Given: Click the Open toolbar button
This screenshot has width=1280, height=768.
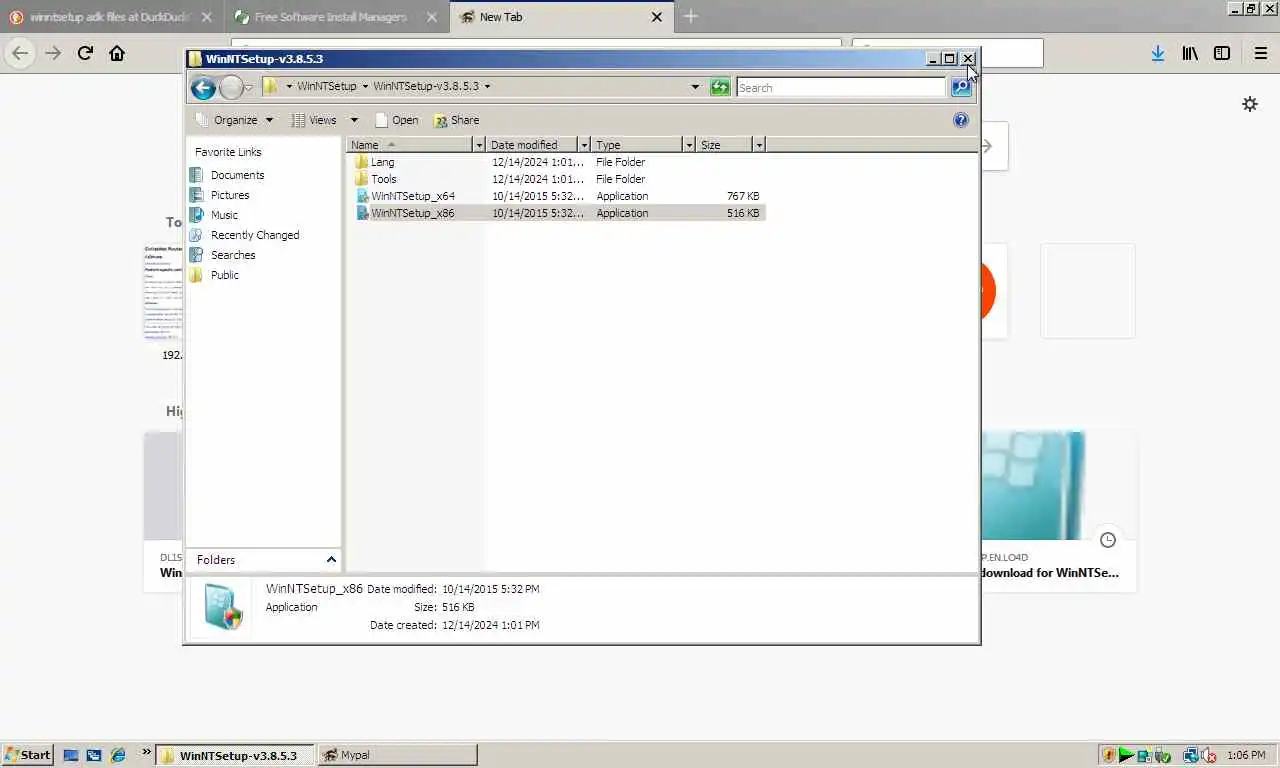Looking at the screenshot, I should coord(397,120).
